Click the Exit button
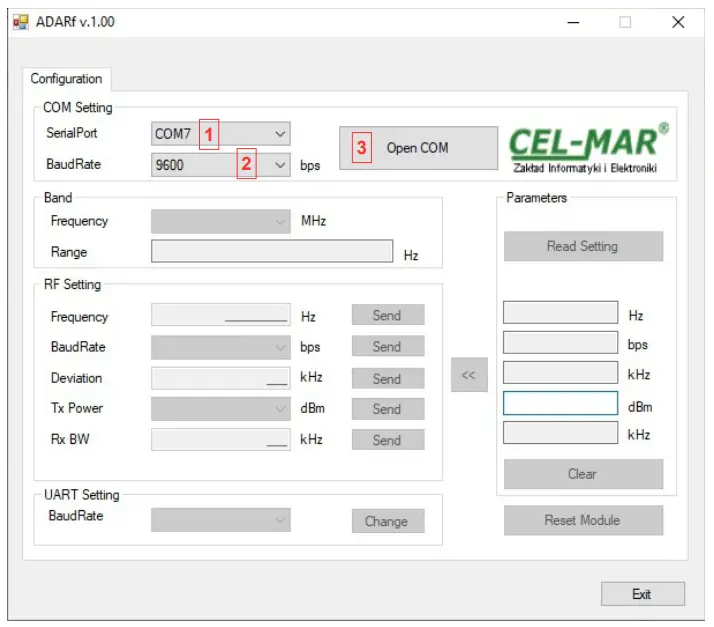The width and height of the screenshot is (714, 627). coord(643,594)
